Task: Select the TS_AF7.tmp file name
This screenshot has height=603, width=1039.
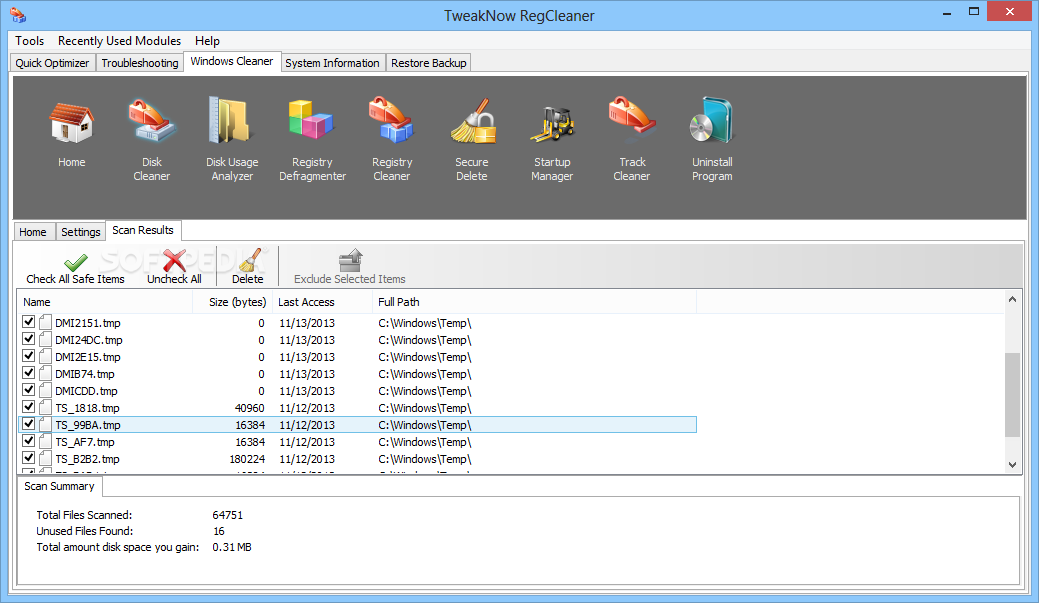Action: (85, 442)
